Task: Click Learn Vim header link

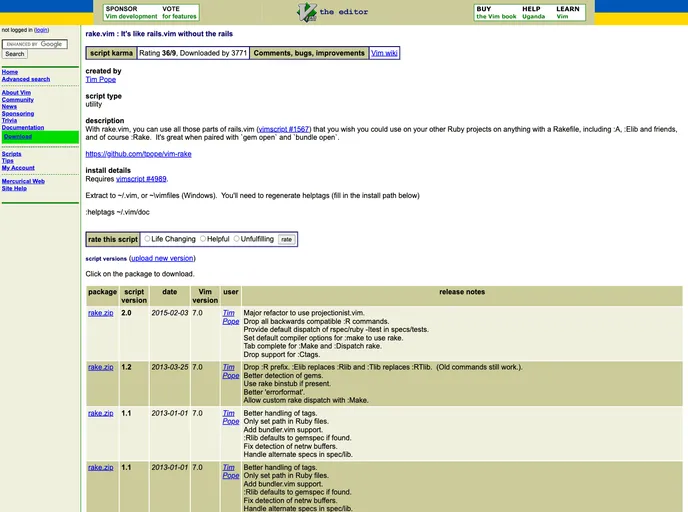Action: [x=568, y=13]
